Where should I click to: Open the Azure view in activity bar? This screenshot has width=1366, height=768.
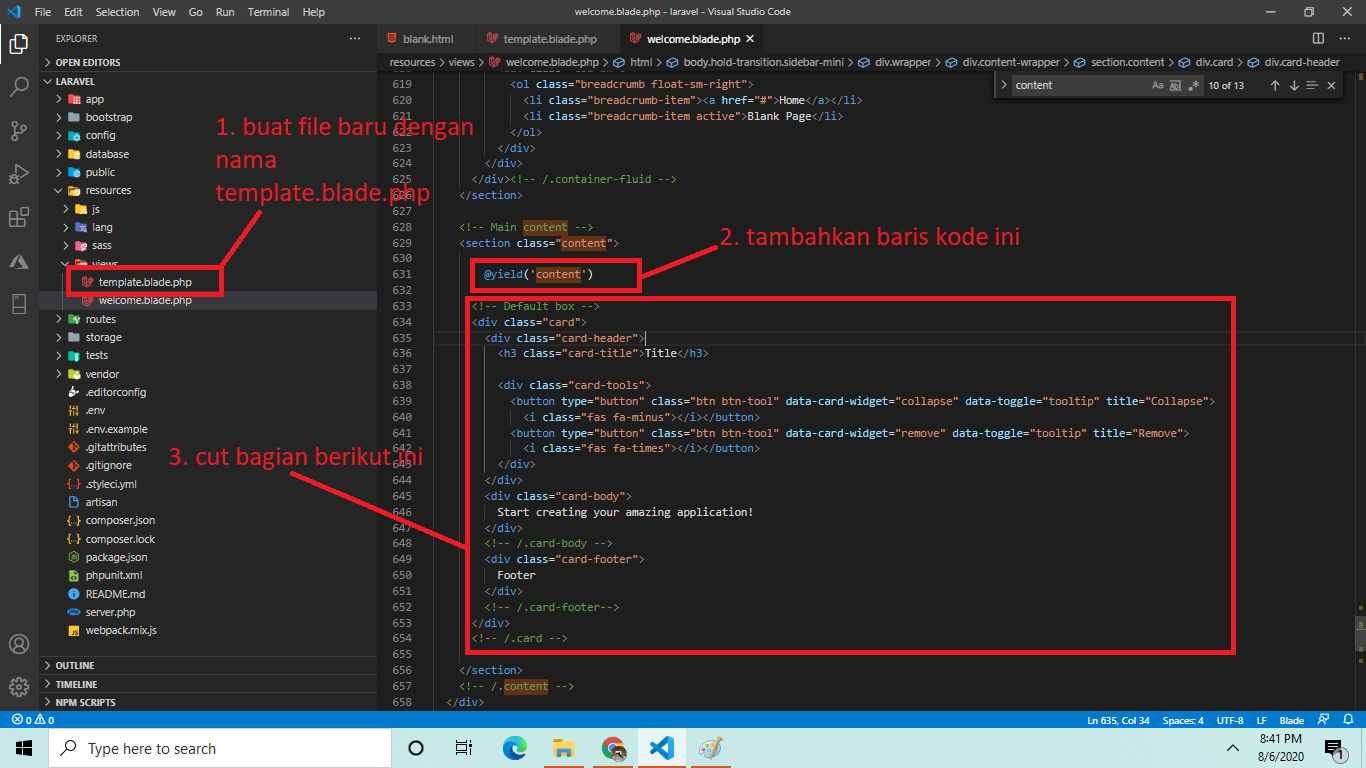pos(19,261)
